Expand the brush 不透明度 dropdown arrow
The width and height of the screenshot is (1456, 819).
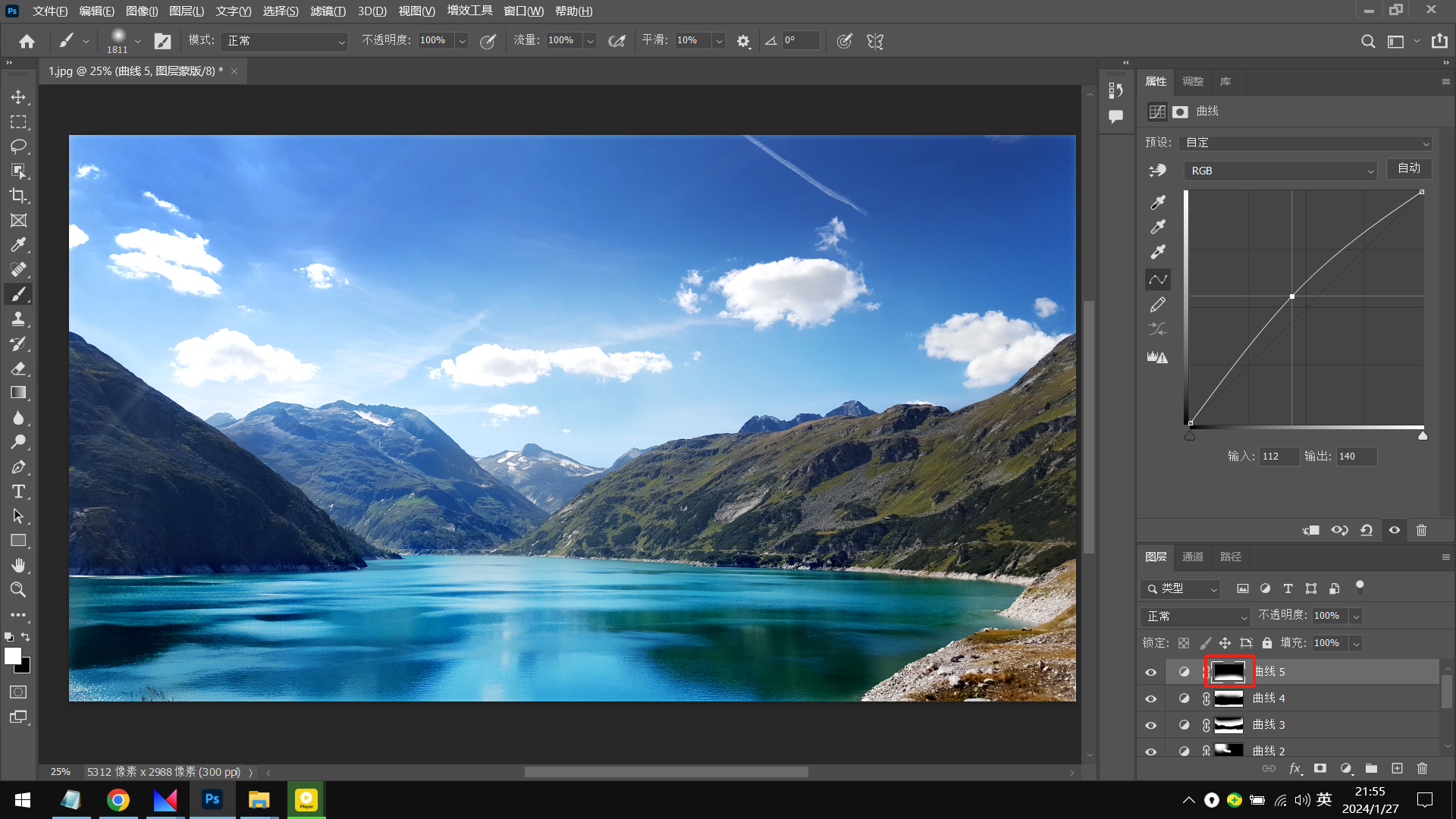pos(462,41)
